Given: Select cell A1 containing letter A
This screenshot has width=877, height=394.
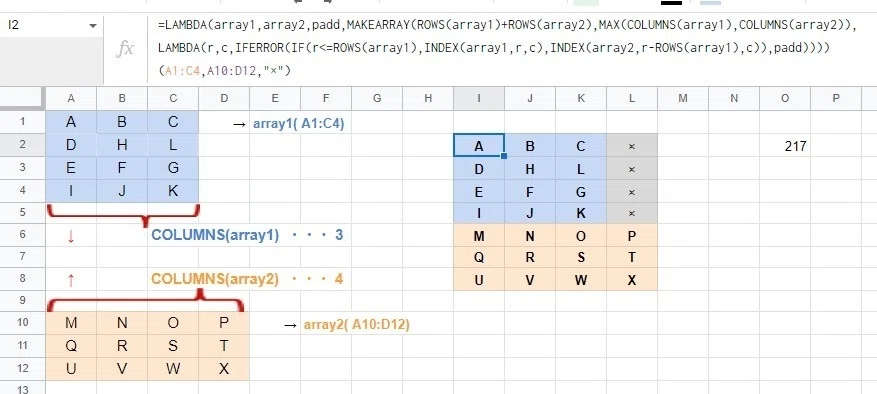Looking at the screenshot, I should pyautogui.click(x=71, y=122).
